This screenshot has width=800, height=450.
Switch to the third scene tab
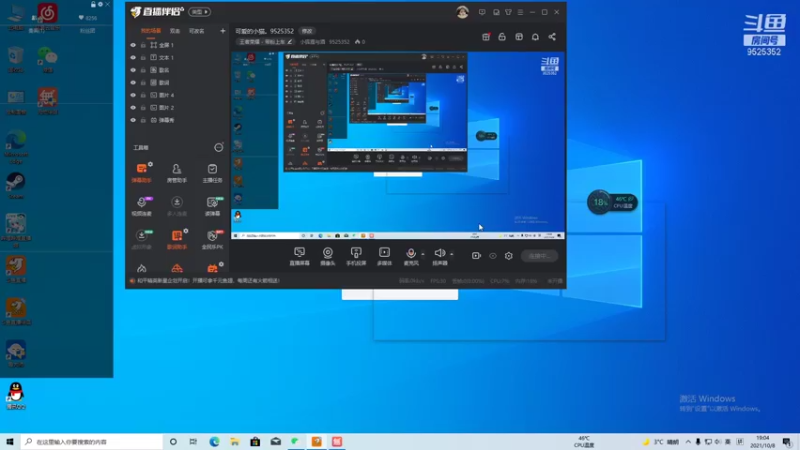(x=196, y=31)
